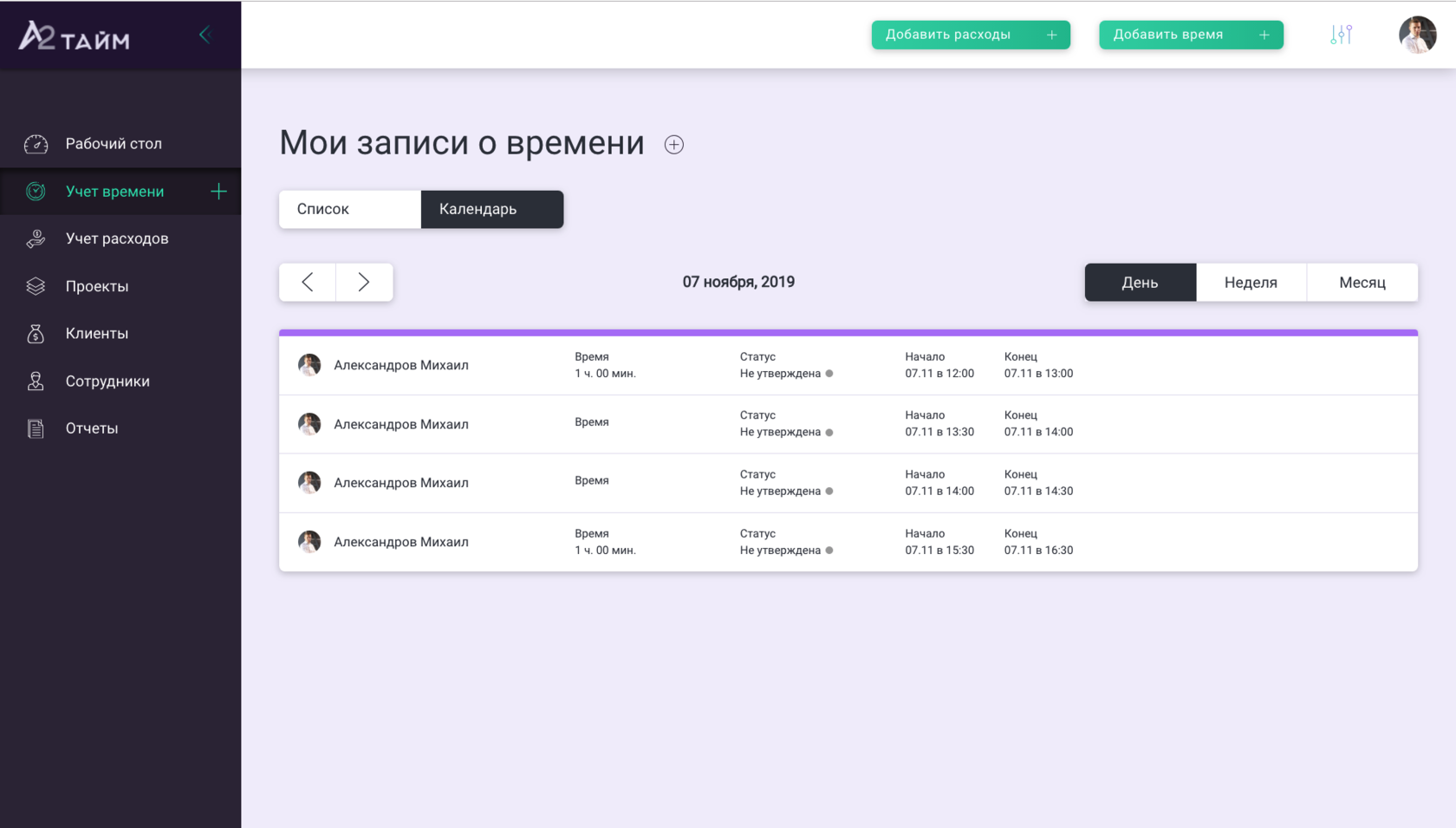Image resolution: width=1456 pixels, height=828 pixels.
Task: Click end time 07.11 в 16:30
Action: click(x=1038, y=551)
